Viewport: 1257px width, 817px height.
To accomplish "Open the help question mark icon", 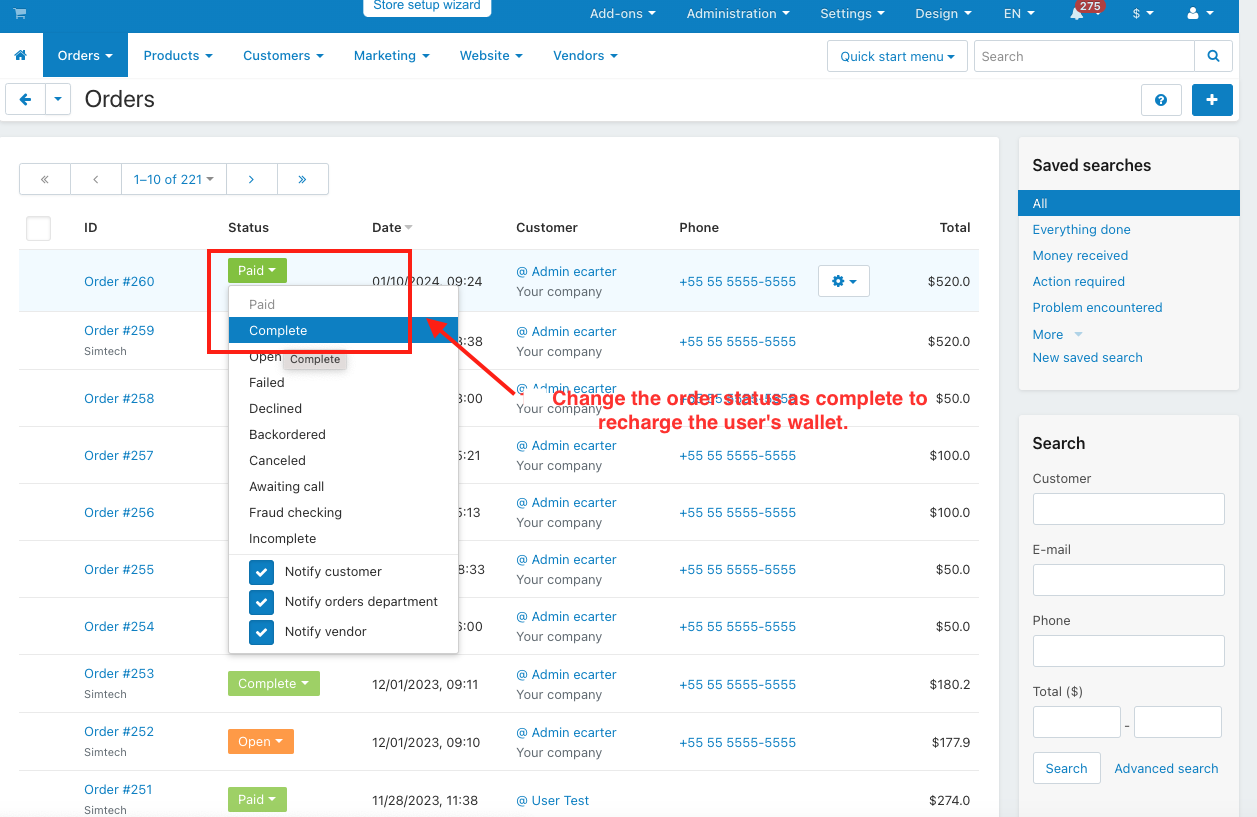I will (1161, 100).
